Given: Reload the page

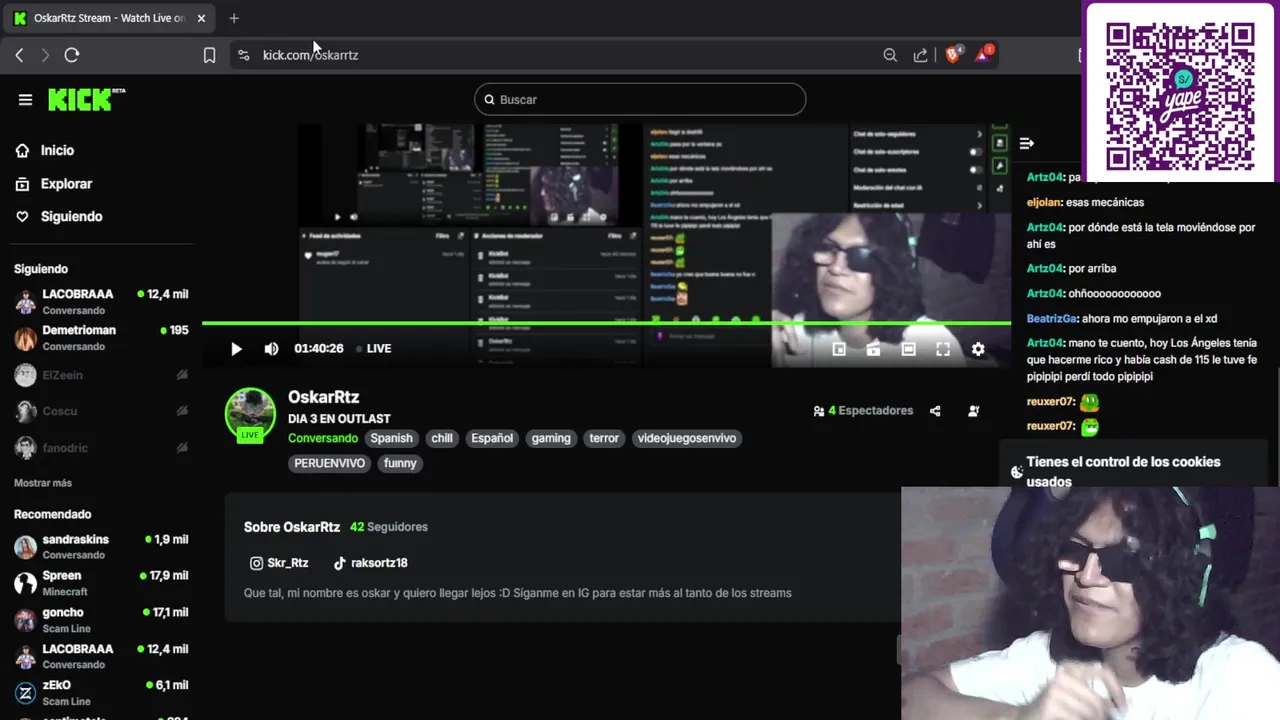Looking at the screenshot, I should tap(72, 55).
